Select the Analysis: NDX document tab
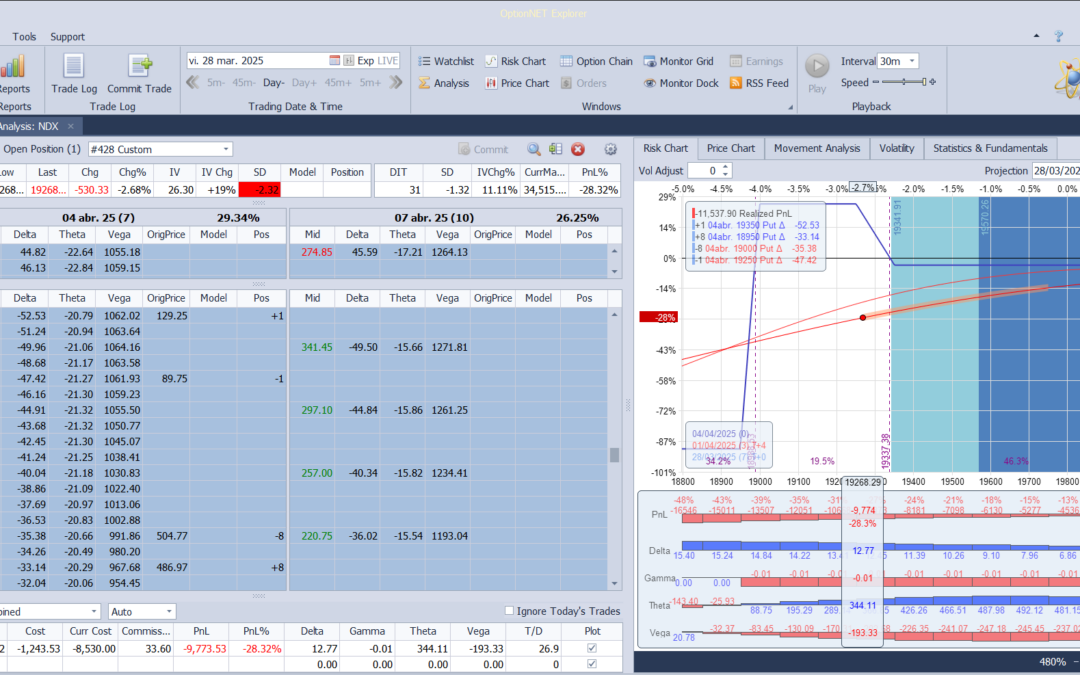This screenshot has width=1080, height=675. point(31,127)
